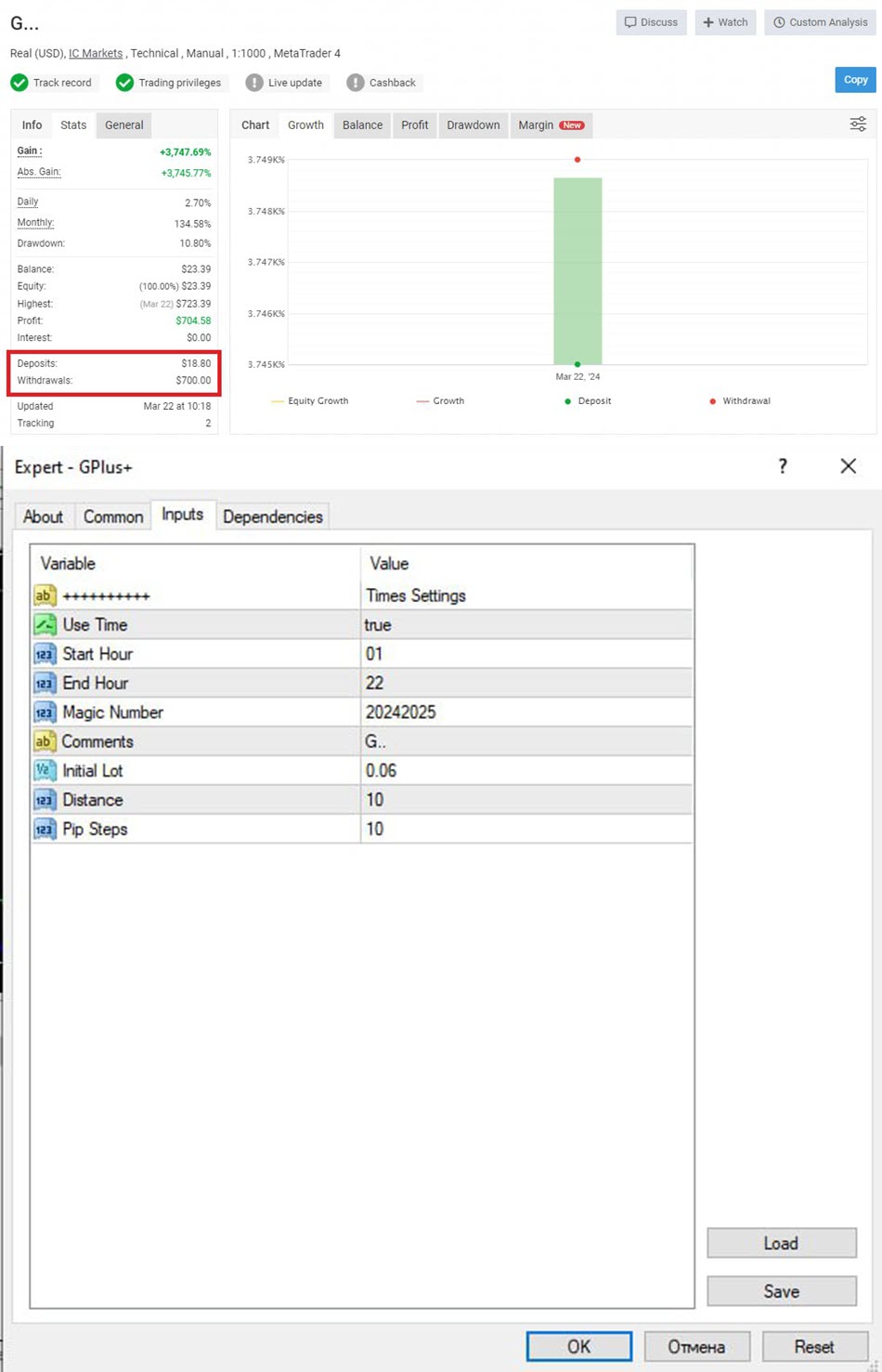Select the Growth chart tab
Screen dimensions: 882x1372
click(x=305, y=125)
